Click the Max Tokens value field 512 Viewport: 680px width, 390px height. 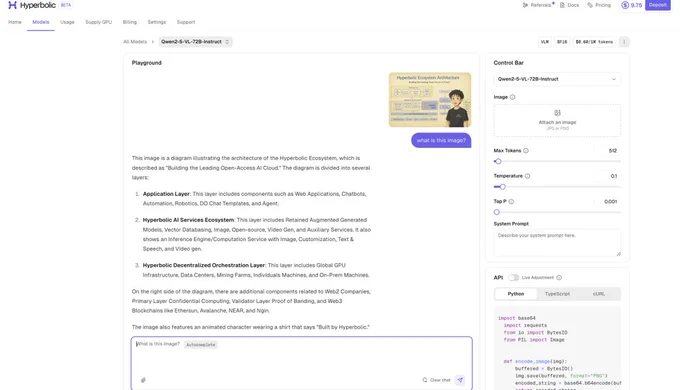[608, 151]
